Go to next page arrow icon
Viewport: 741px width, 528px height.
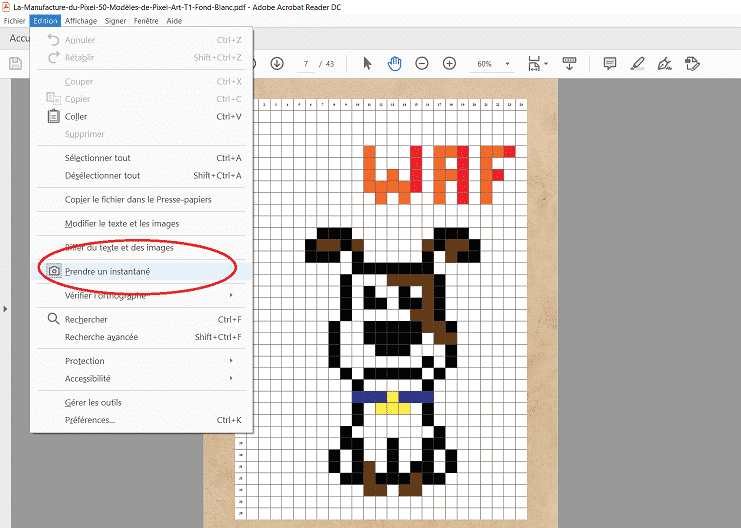[277, 63]
